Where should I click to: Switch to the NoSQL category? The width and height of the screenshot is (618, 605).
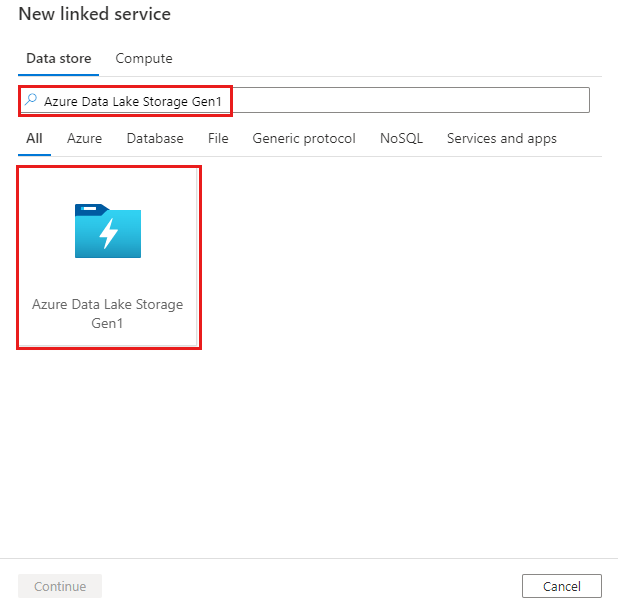pos(401,139)
